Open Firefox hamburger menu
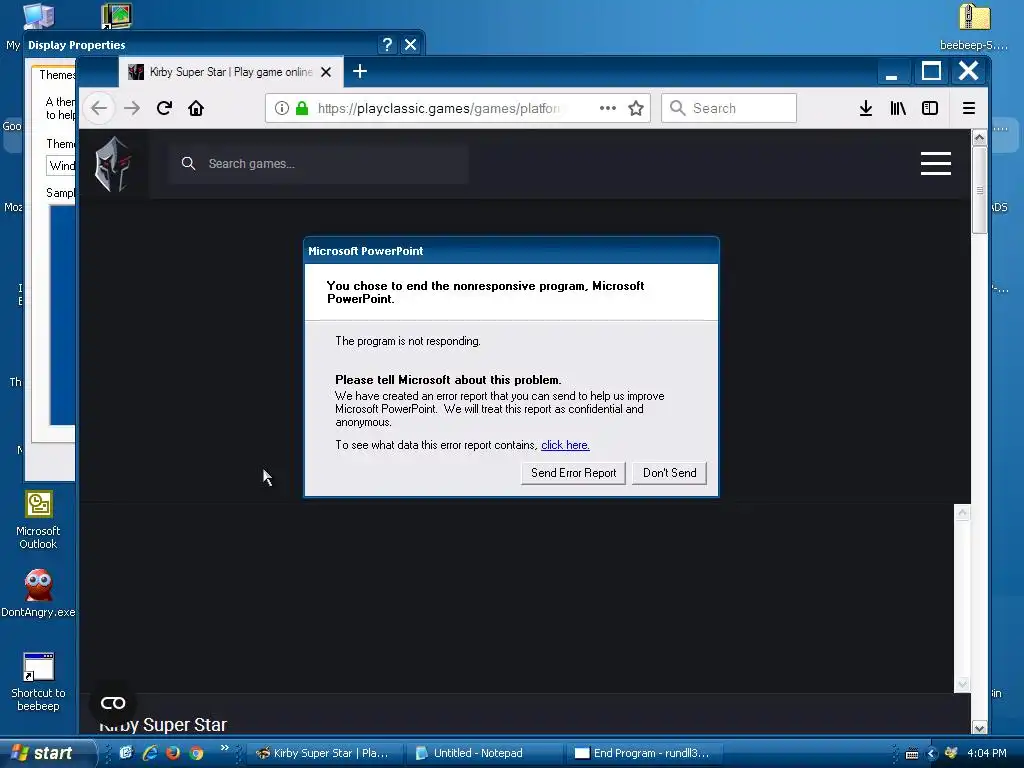Screen dimensions: 1024x768 click(x=969, y=108)
